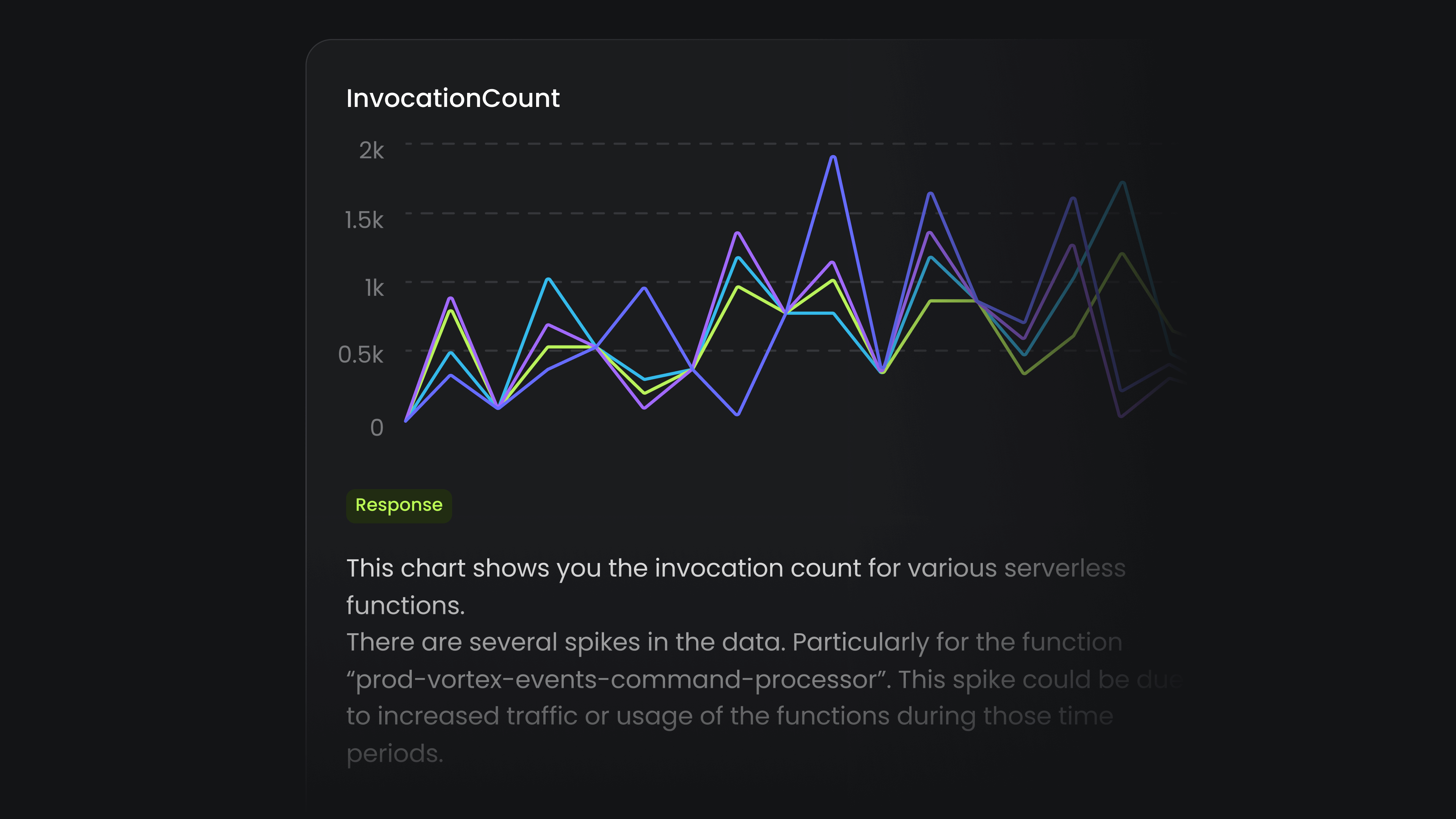Viewport: 1456px width, 819px height.
Task: Click the 1.5k y-axis label
Action: coord(364,220)
